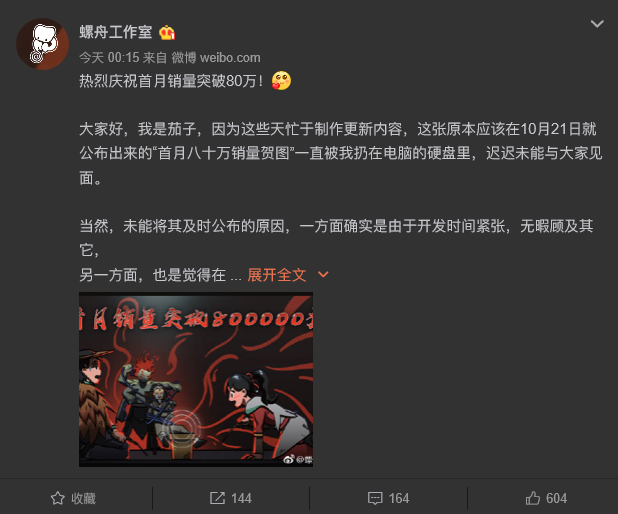Open the 螺舟工作室 username link
Screen dimensions: 618x514
point(115,32)
